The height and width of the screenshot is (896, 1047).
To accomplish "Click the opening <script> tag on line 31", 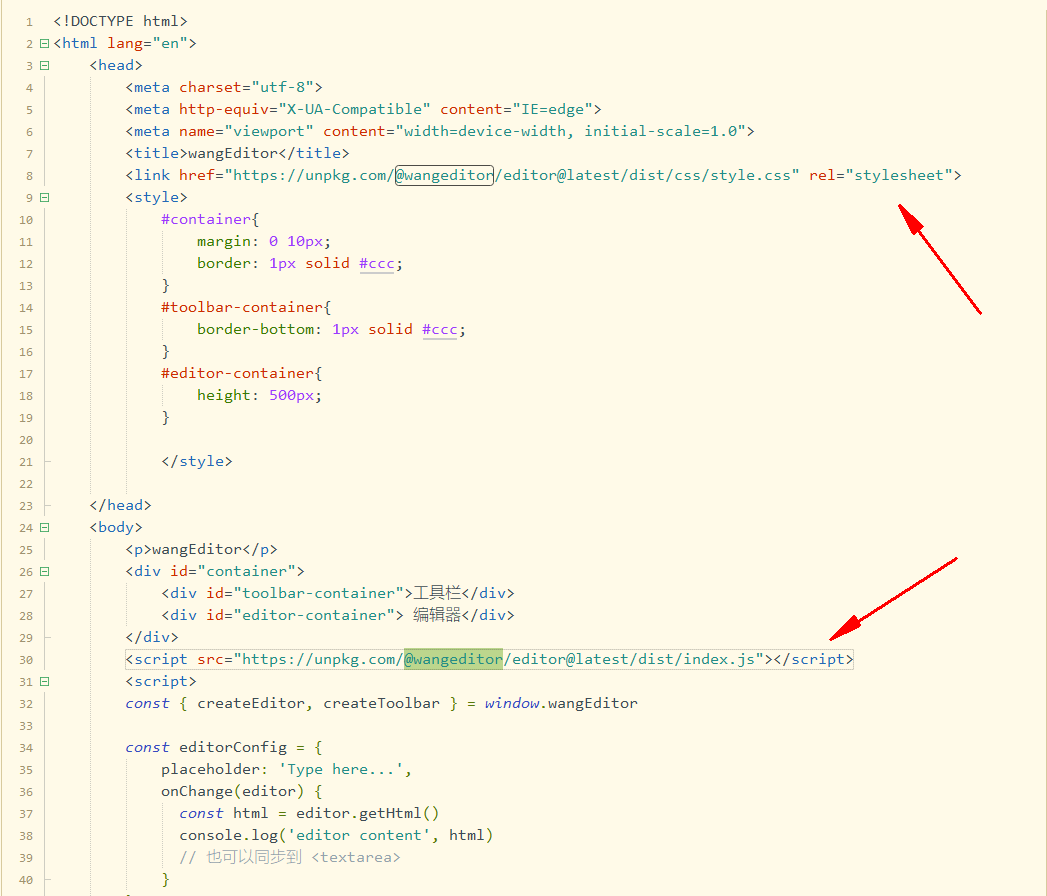I will pyautogui.click(x=161, y=682).
